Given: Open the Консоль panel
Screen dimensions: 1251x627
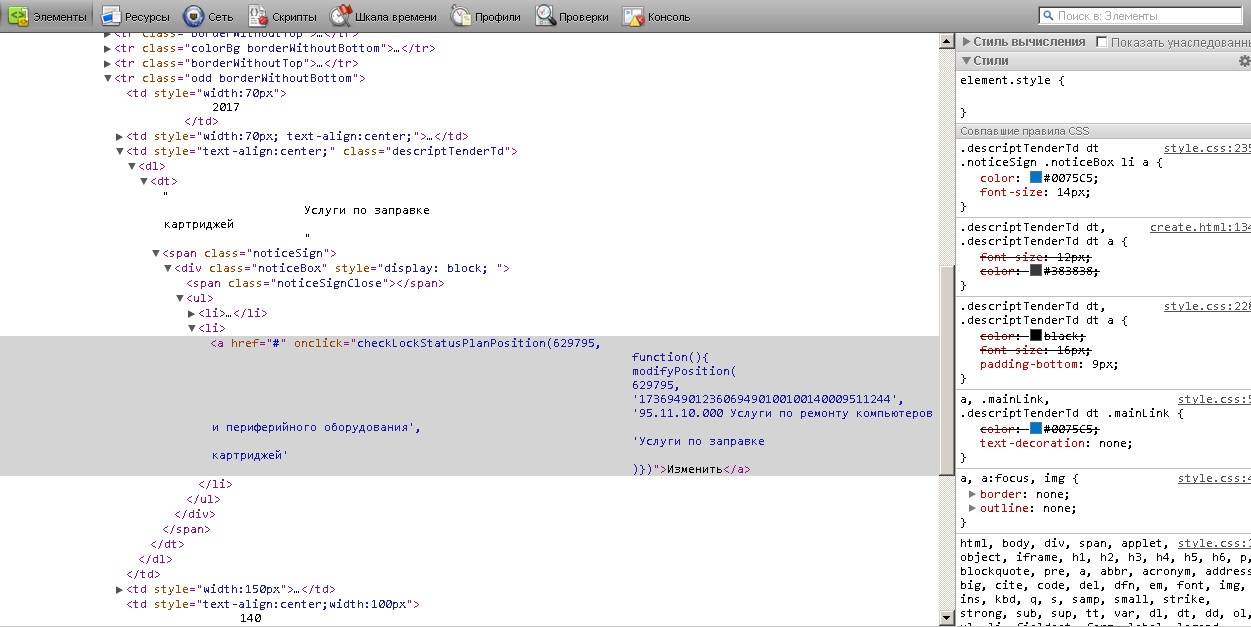Looking at the screenshot, I should (656, 16).
